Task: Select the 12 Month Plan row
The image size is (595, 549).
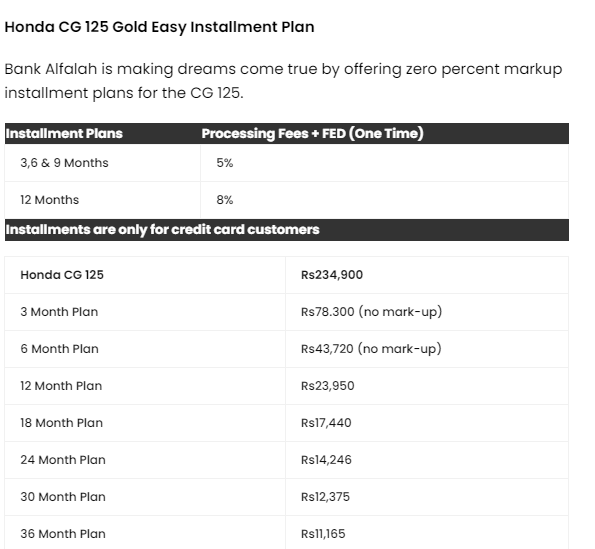Action: (286, 386)
